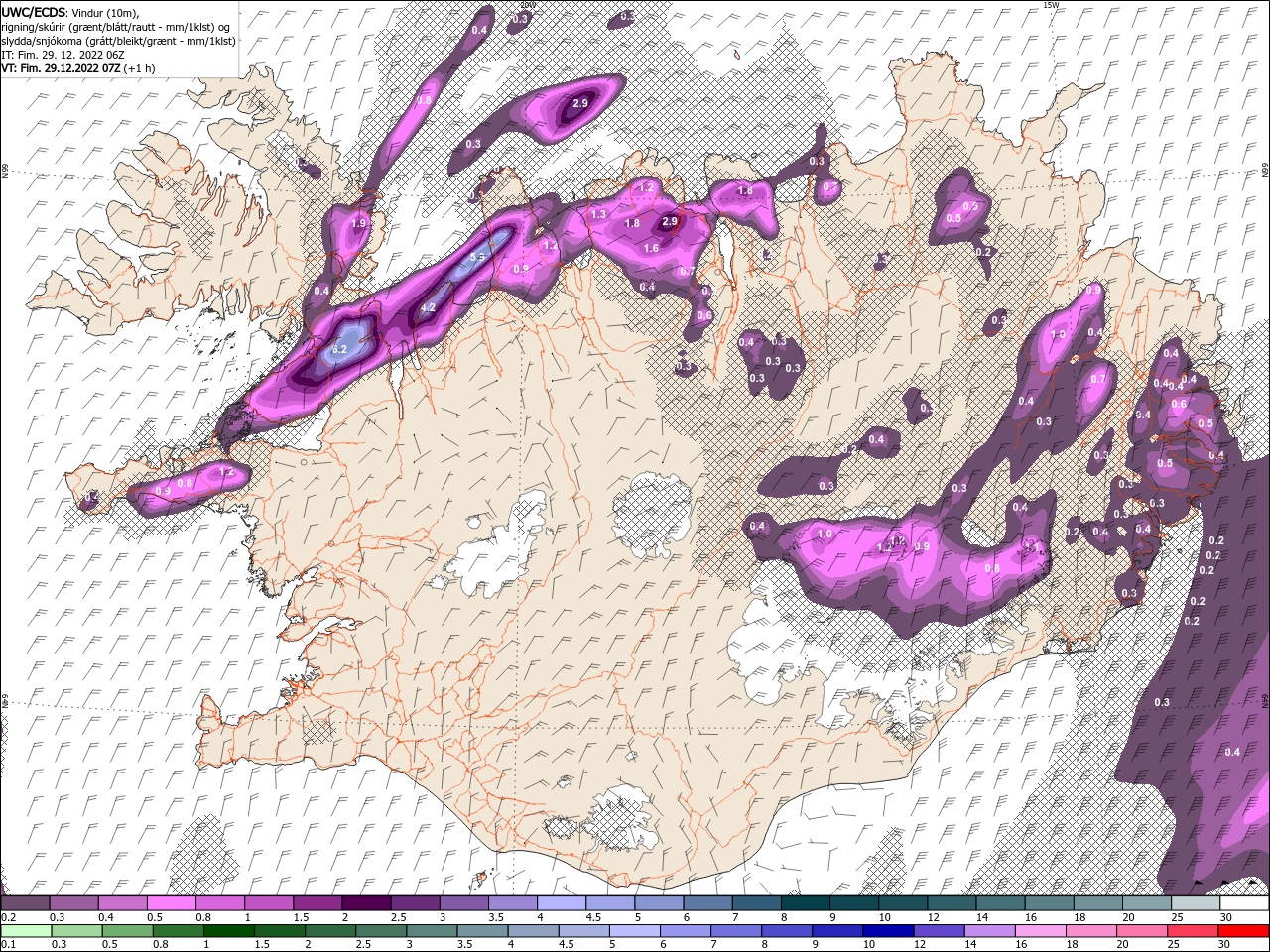This screenshot has width=1270, height=952.
Task: Click upper legend swatch between 0.2 and 0.3
Action: 26,903
